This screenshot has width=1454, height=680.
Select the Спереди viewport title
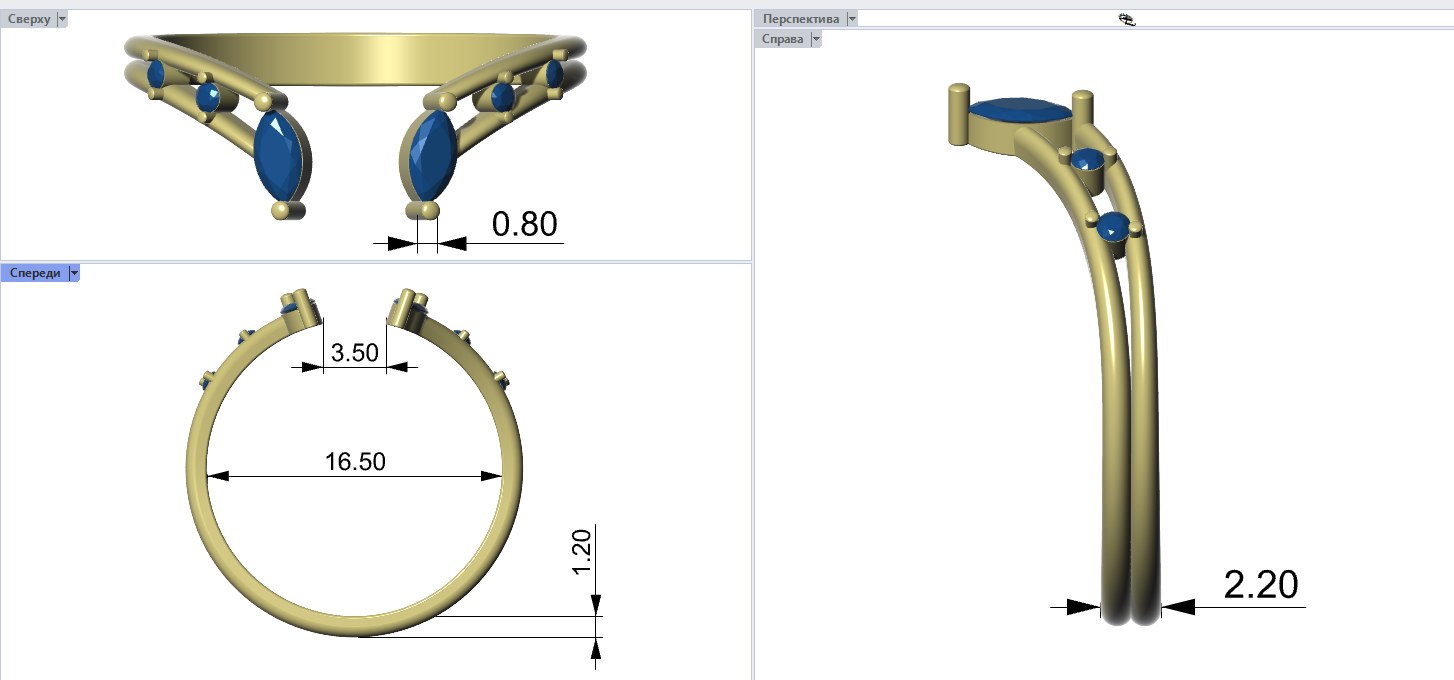point(33,273)
